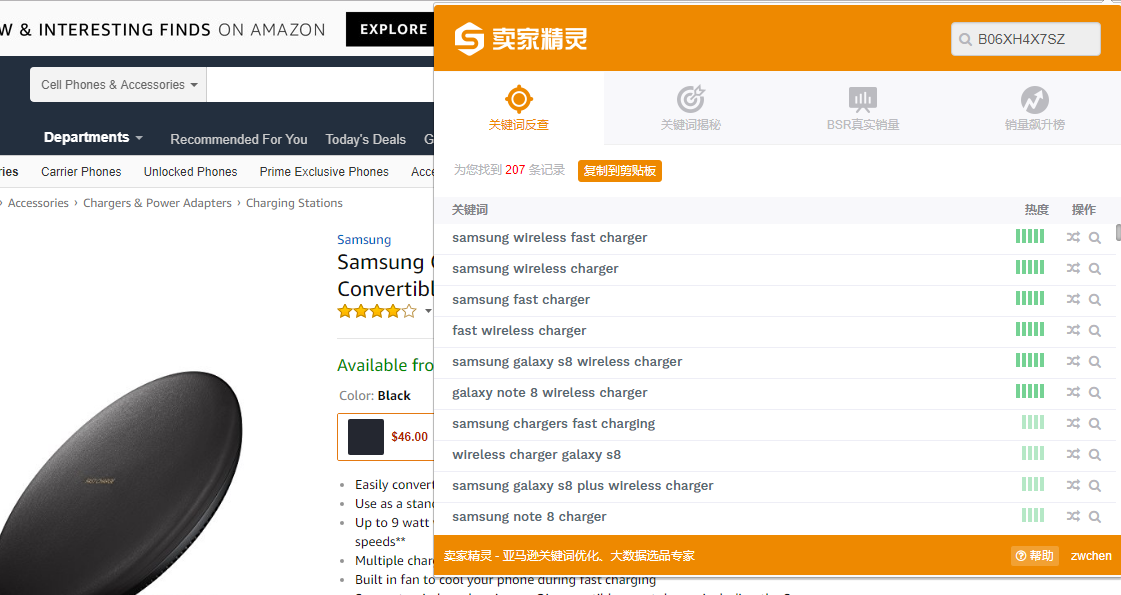Expand the Cell Phones & Accessories search dropdown
1121x595 pixels.
(x=118, y=85)
